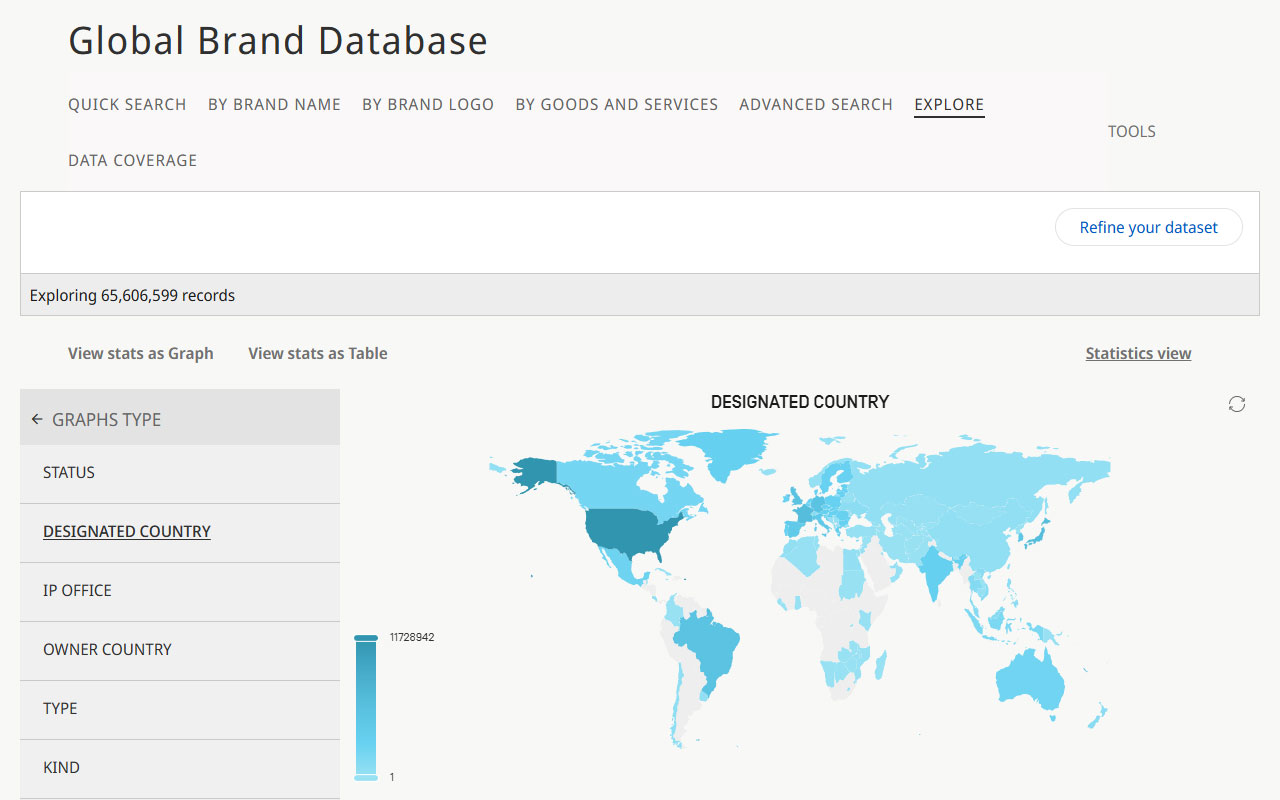Select By Goods and Services
1280x800 pixels.
[x=616, y=104]
